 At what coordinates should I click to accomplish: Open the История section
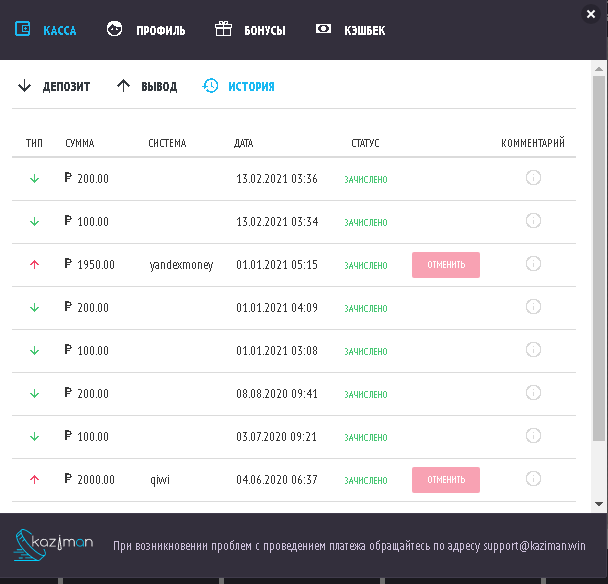(238, 87)
